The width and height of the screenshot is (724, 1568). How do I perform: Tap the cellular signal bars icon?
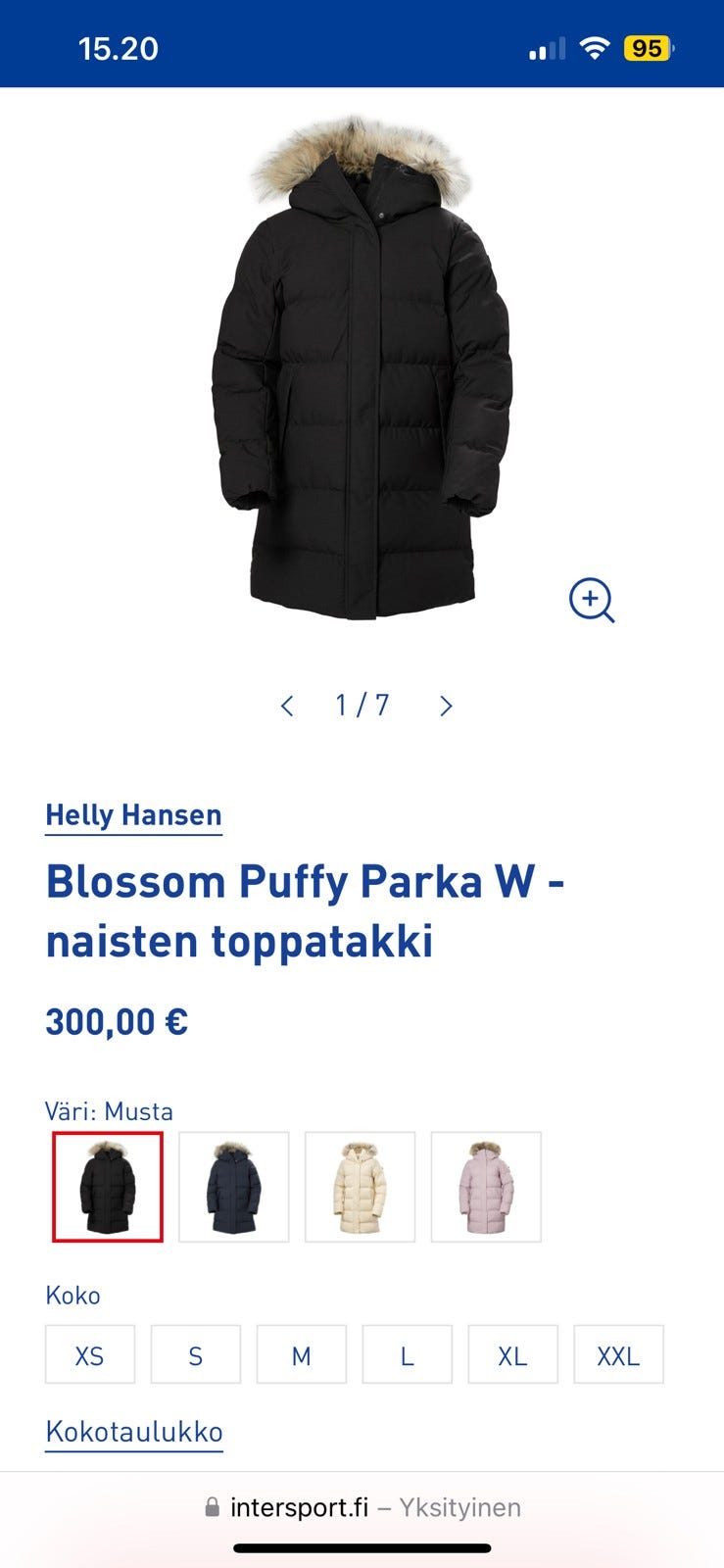547,48
